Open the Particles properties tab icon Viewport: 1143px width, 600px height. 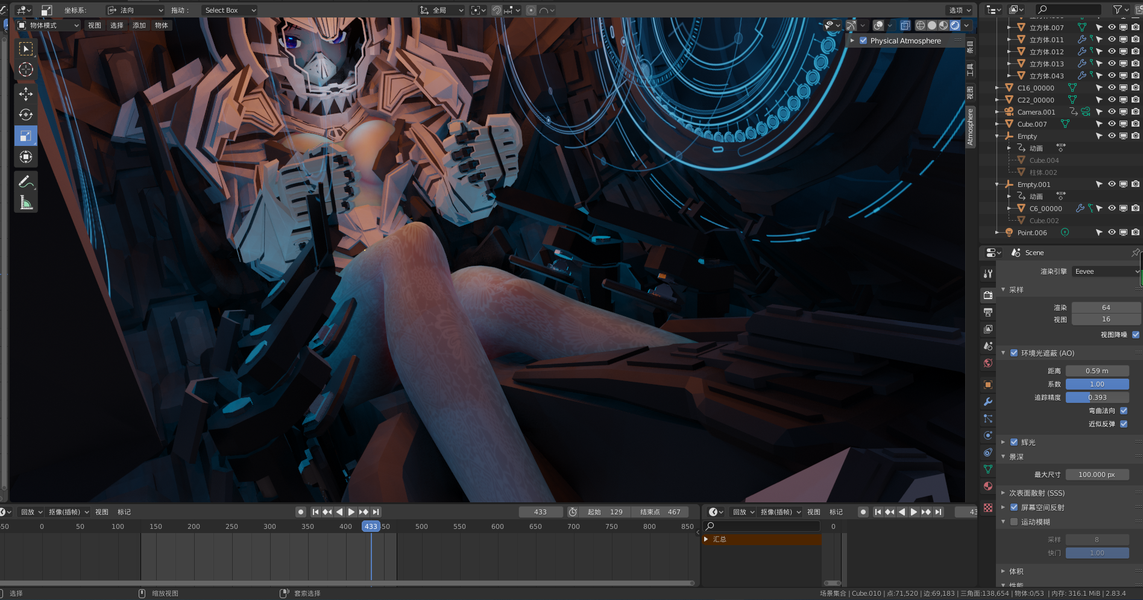point(988,418)
